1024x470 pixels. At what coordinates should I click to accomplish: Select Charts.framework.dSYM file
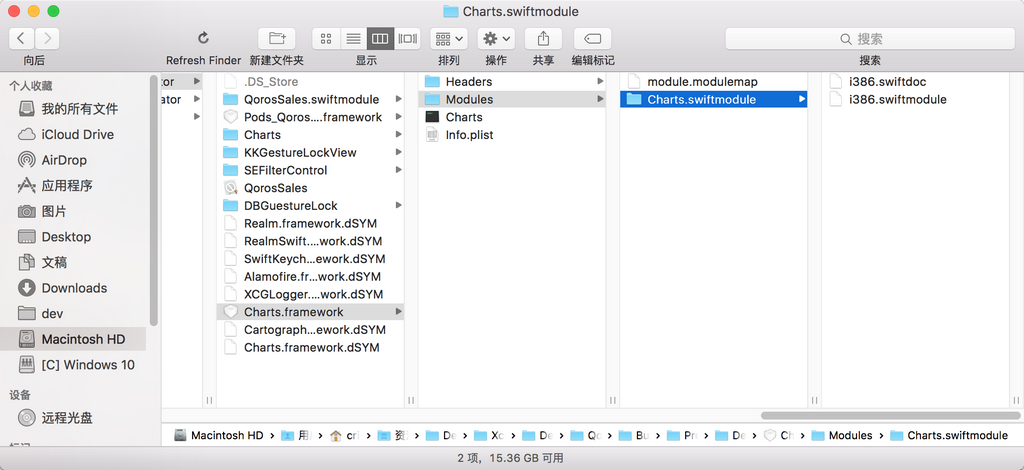click(310, 347)
